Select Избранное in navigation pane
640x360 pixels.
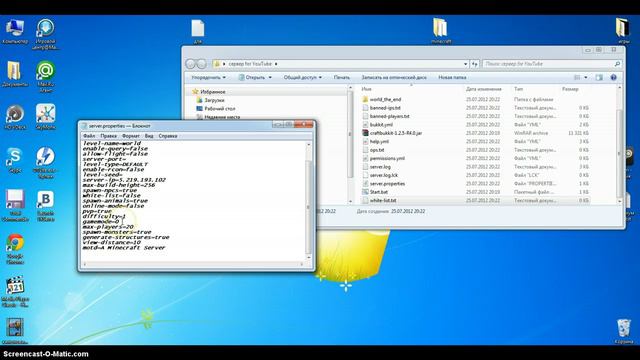click(x=213, y=92)
